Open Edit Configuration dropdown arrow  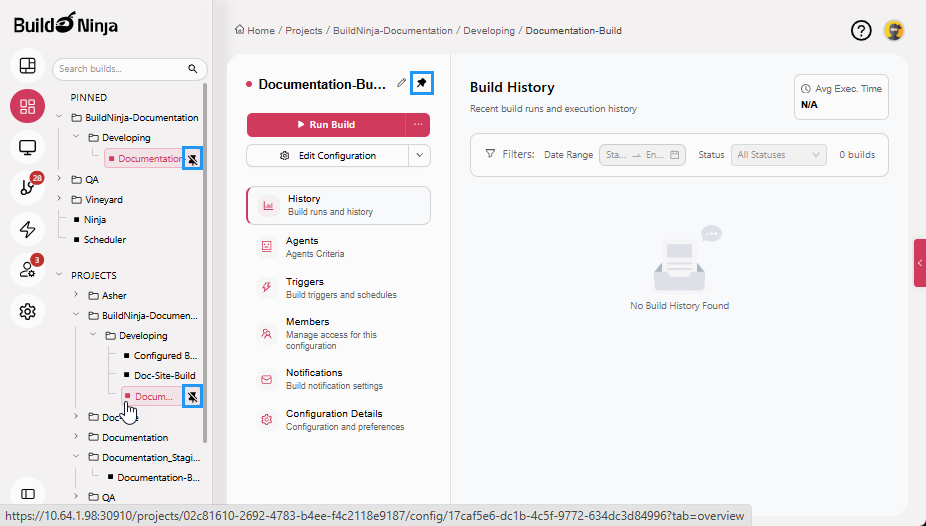tap(419, 156)
